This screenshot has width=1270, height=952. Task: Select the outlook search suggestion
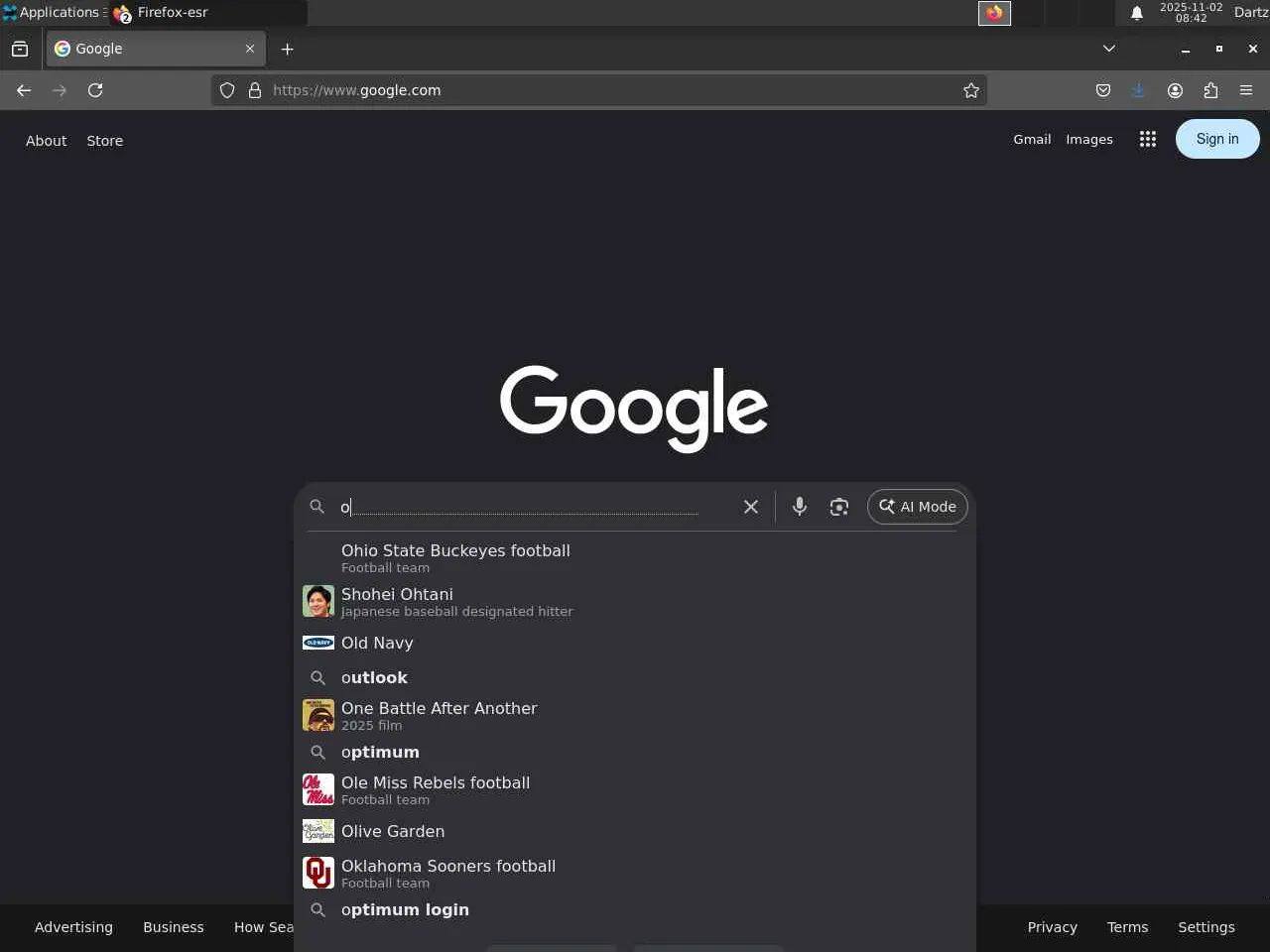tap(635, 677)
